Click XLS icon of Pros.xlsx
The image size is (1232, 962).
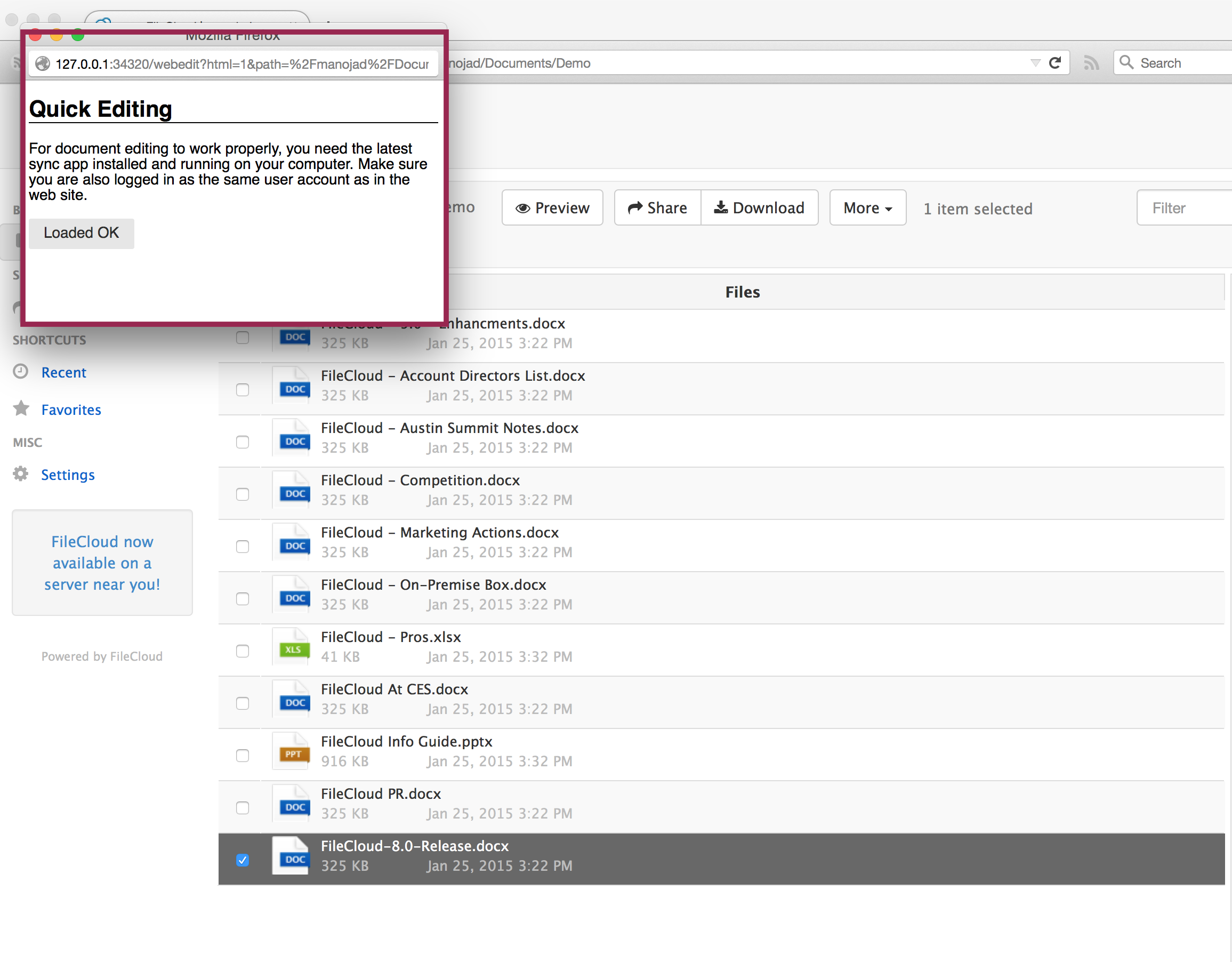pyautogui.click(x=291, y=647)
